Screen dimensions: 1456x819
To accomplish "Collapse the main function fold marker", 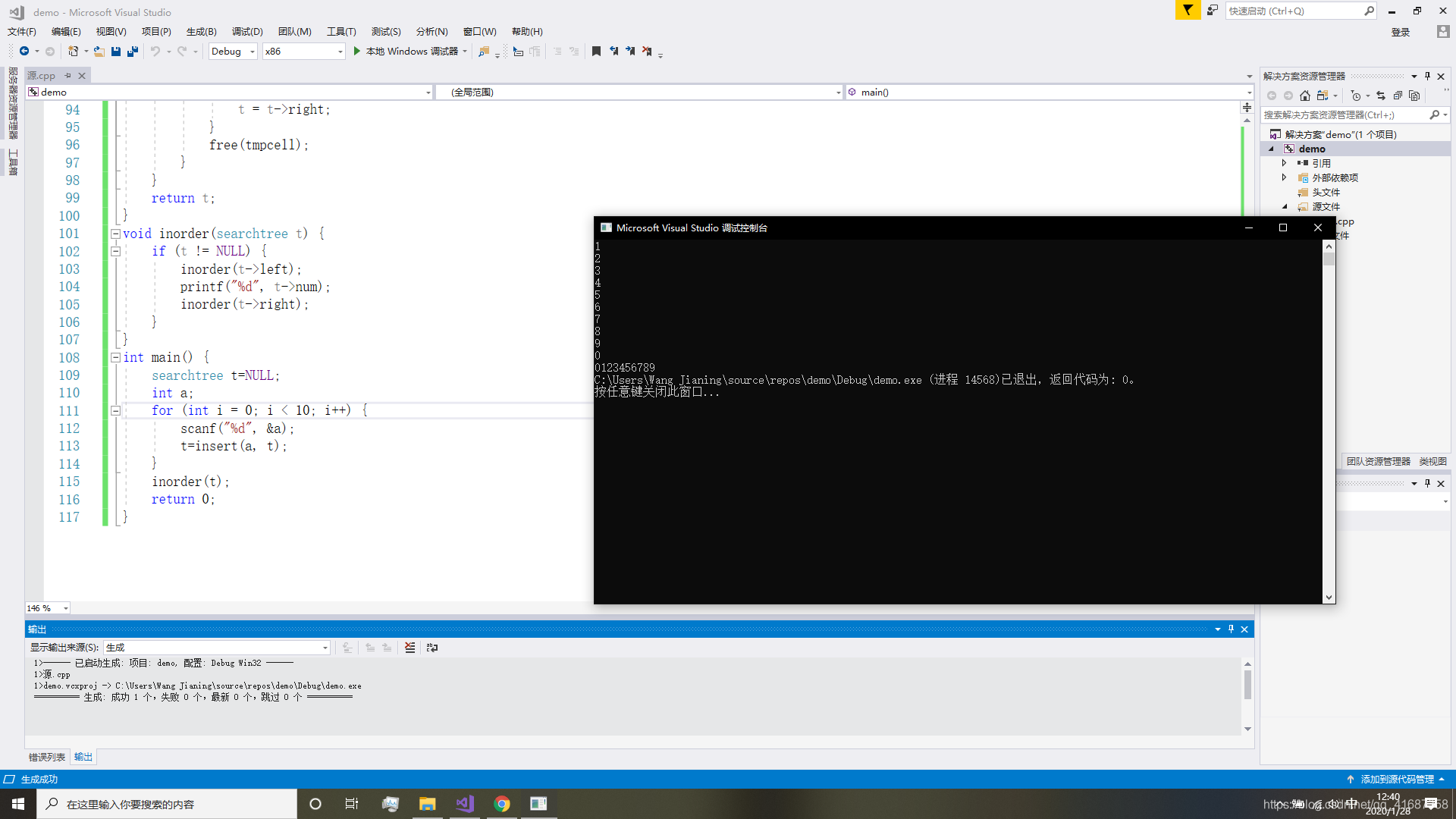I will click(115, 357).
